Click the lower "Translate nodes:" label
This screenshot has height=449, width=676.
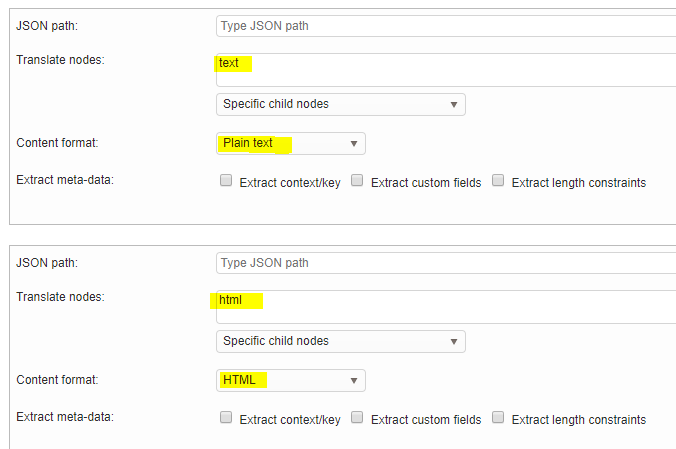(x=60, y=297)
